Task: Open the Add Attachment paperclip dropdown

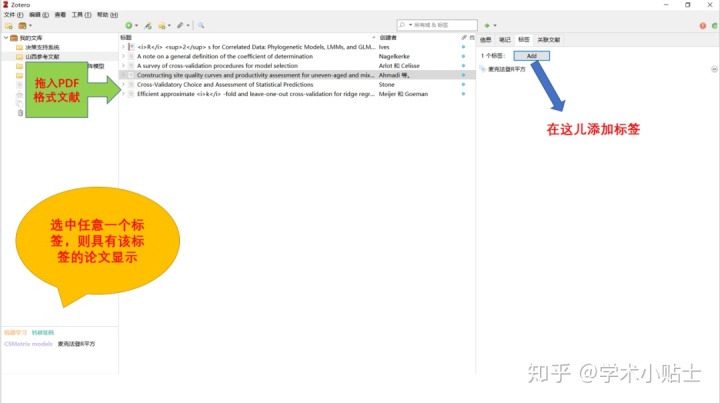Action: click(x=183, y=26)
